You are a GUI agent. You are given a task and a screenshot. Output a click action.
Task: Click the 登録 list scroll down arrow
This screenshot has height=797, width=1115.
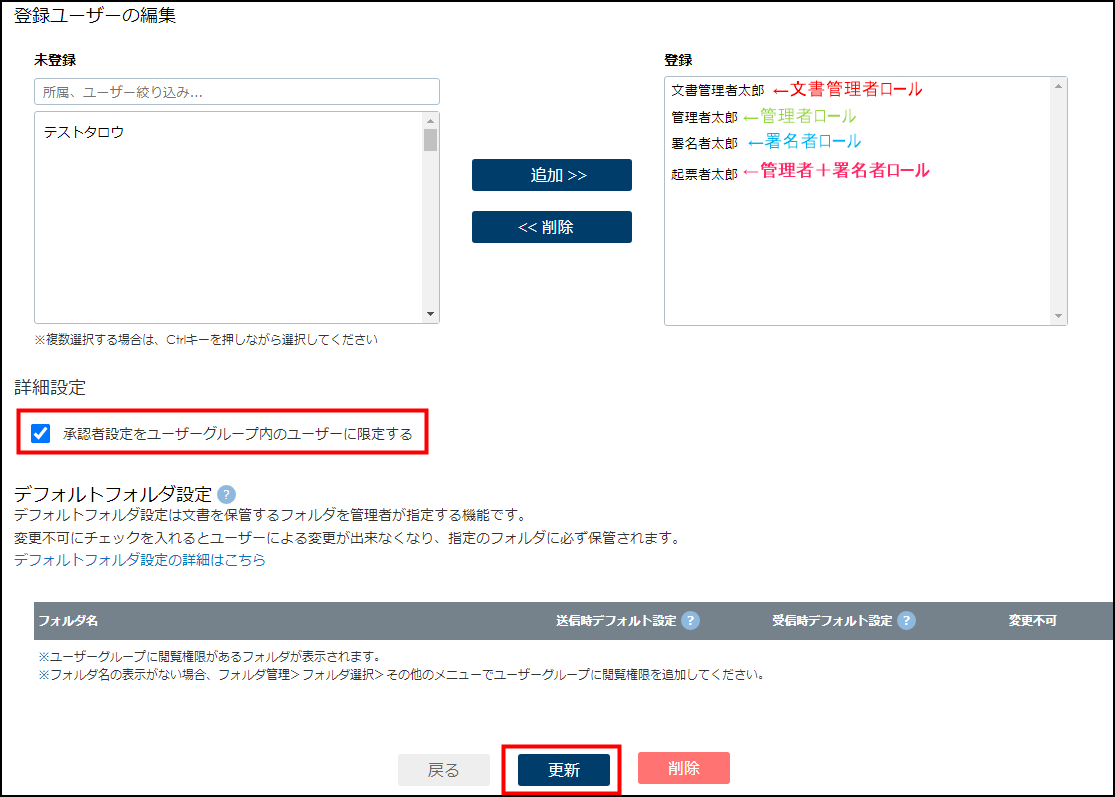(1058, 316)
